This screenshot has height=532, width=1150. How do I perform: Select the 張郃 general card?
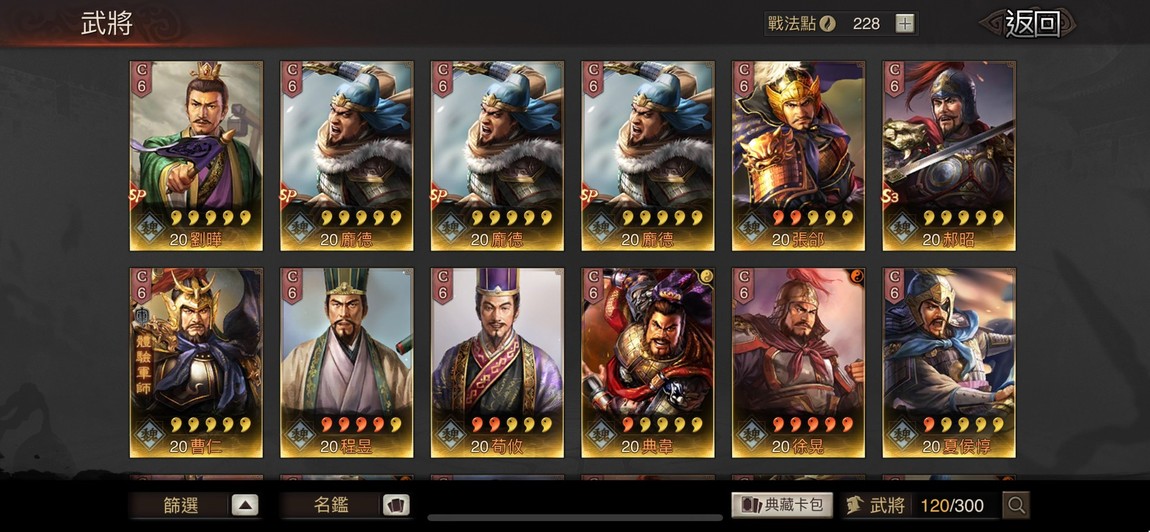[x=798, y=156]
